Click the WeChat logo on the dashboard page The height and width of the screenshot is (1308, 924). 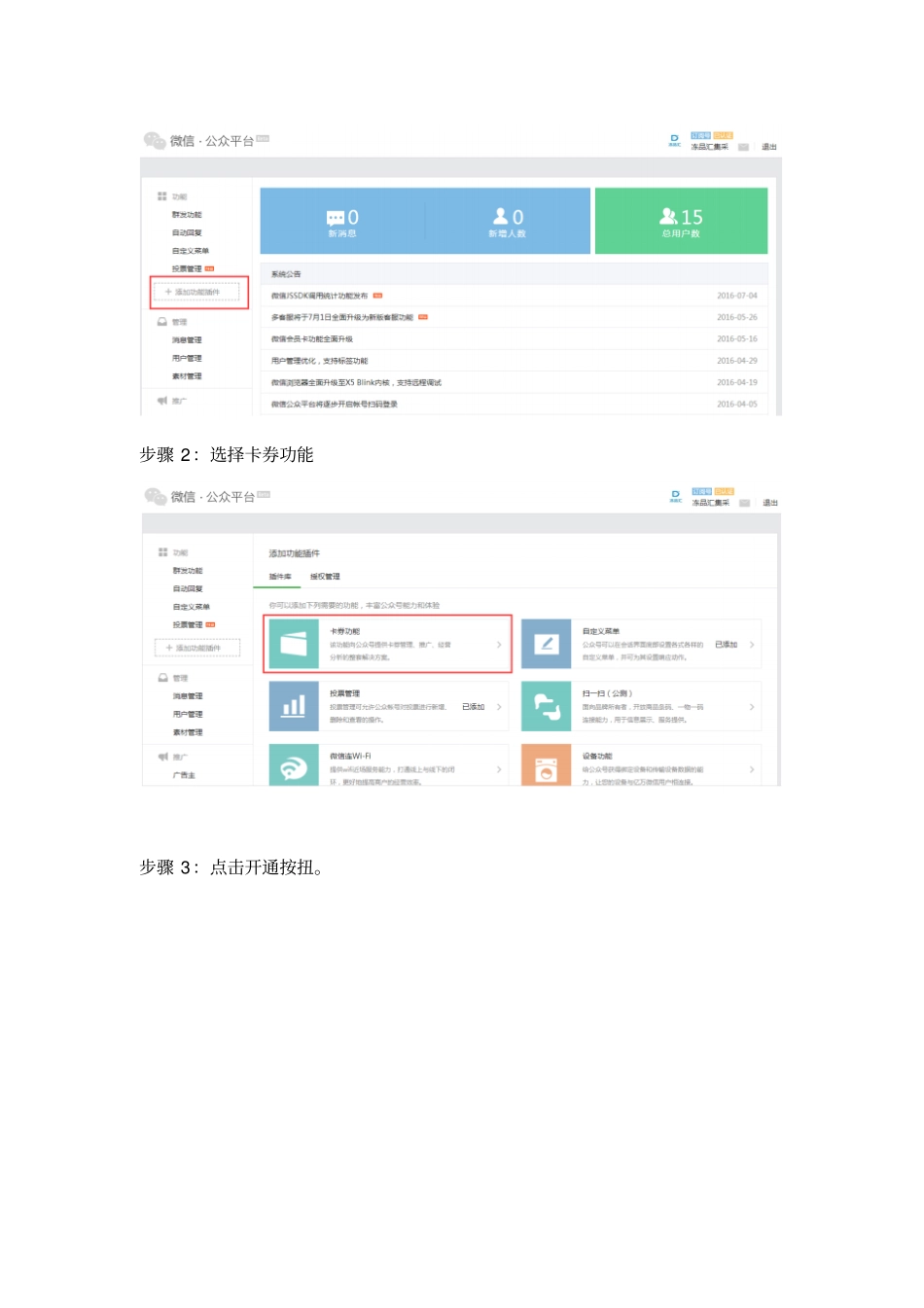pyautogui.click(x=155, y=140)
